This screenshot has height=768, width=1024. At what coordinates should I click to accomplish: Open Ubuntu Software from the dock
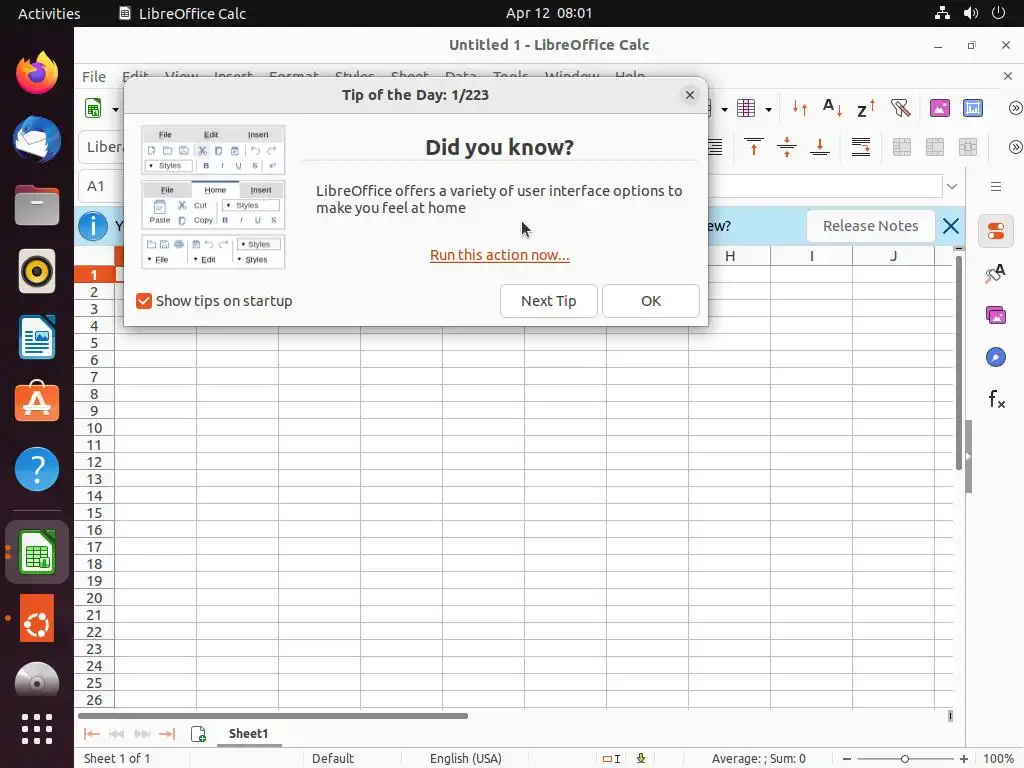(x=37, y=403)
